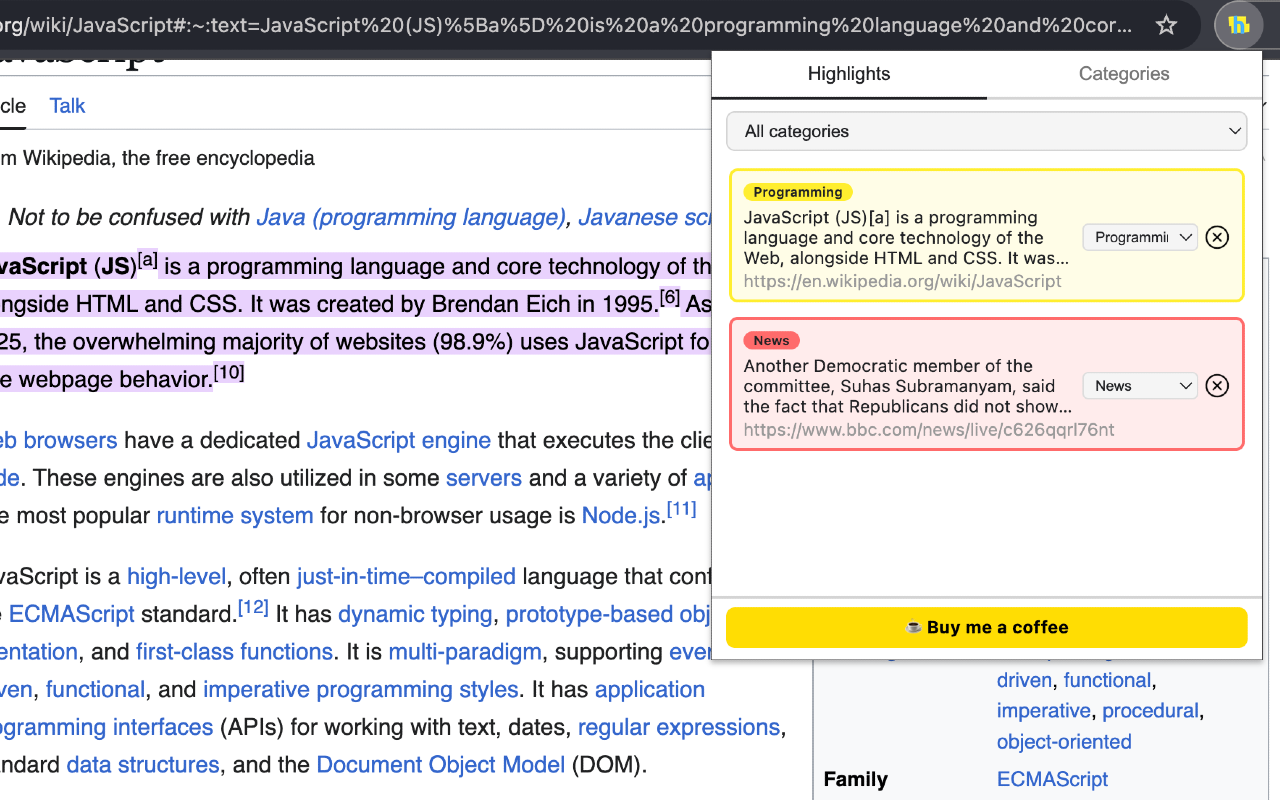Select the Suhas Subramanyam highlight text
This screenshot has width=1280, height=800.
(908, 386)
